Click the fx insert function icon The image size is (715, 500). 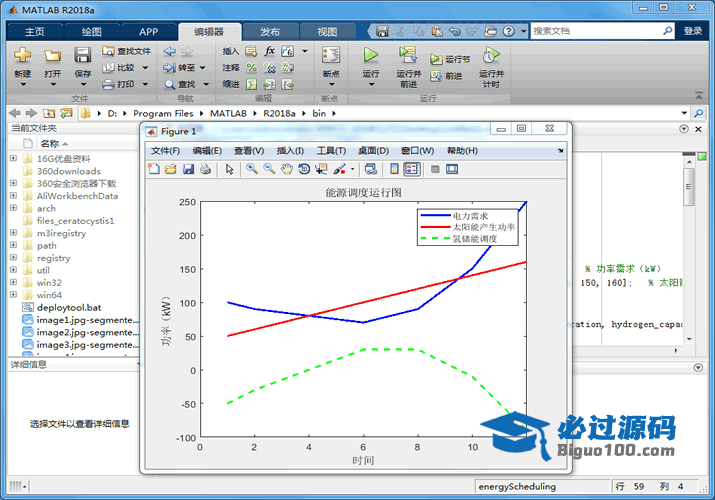pos(269,51)
